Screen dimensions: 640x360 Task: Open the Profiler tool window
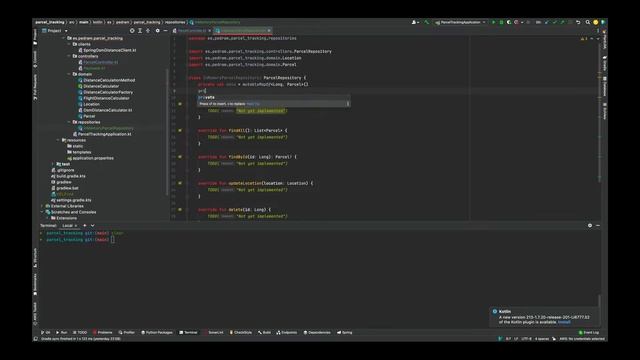point(127,333)
